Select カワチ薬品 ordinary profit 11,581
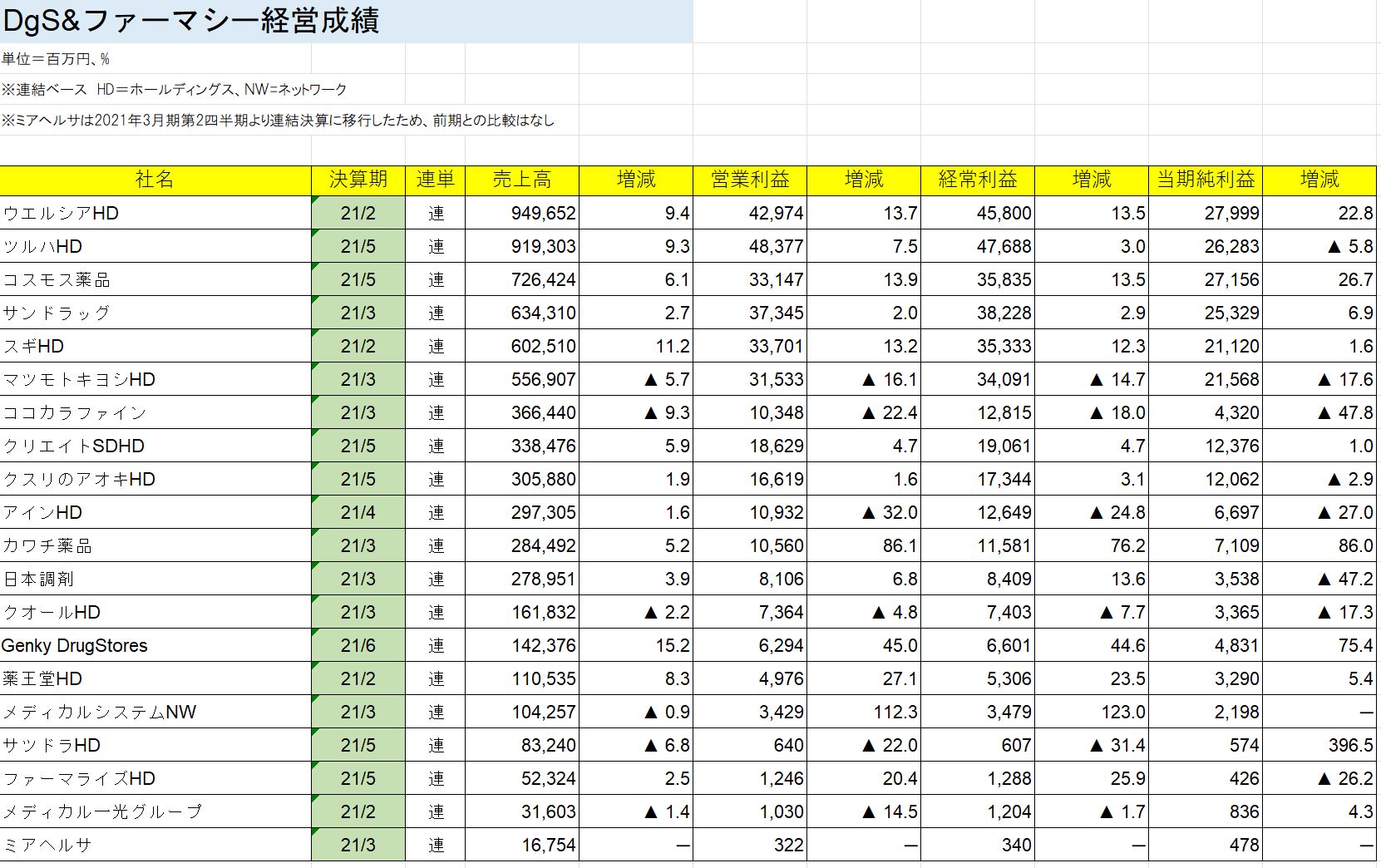 (x=977, y=546)
